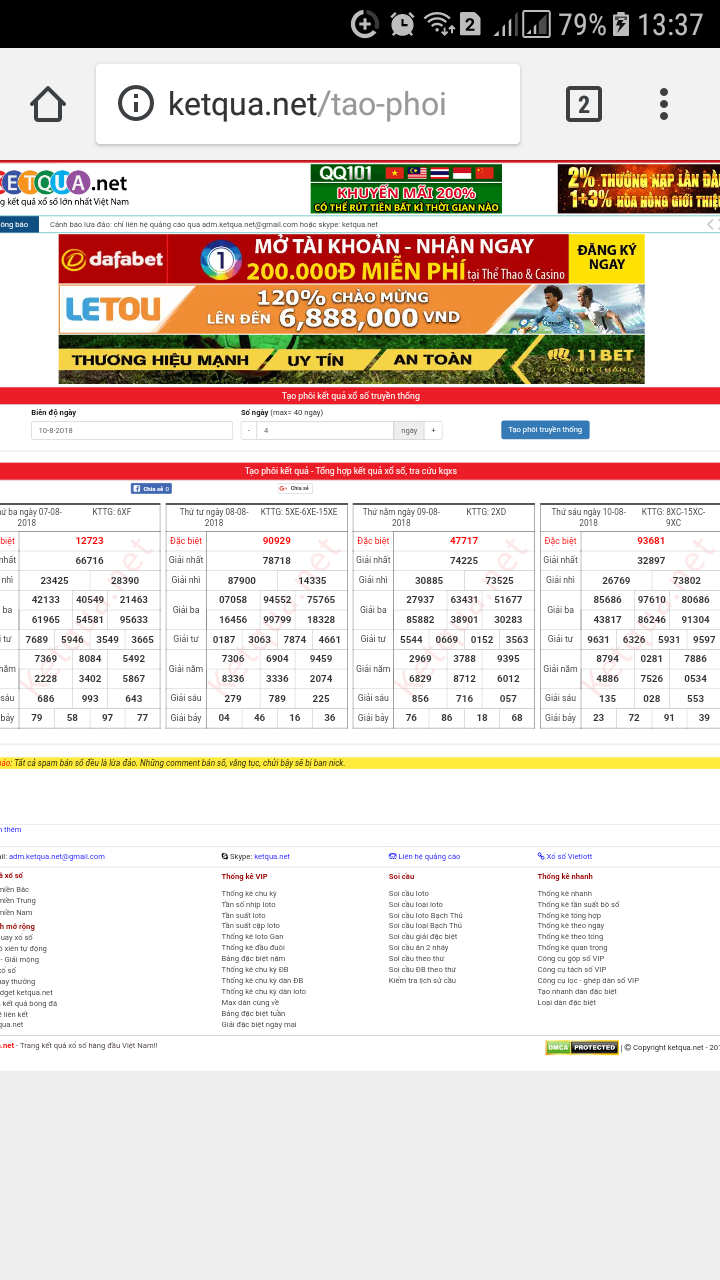The image size is (720, 1280).
Task: Open Soi cầu ăn 2 nháy link
Action: (x=418, y=948)
